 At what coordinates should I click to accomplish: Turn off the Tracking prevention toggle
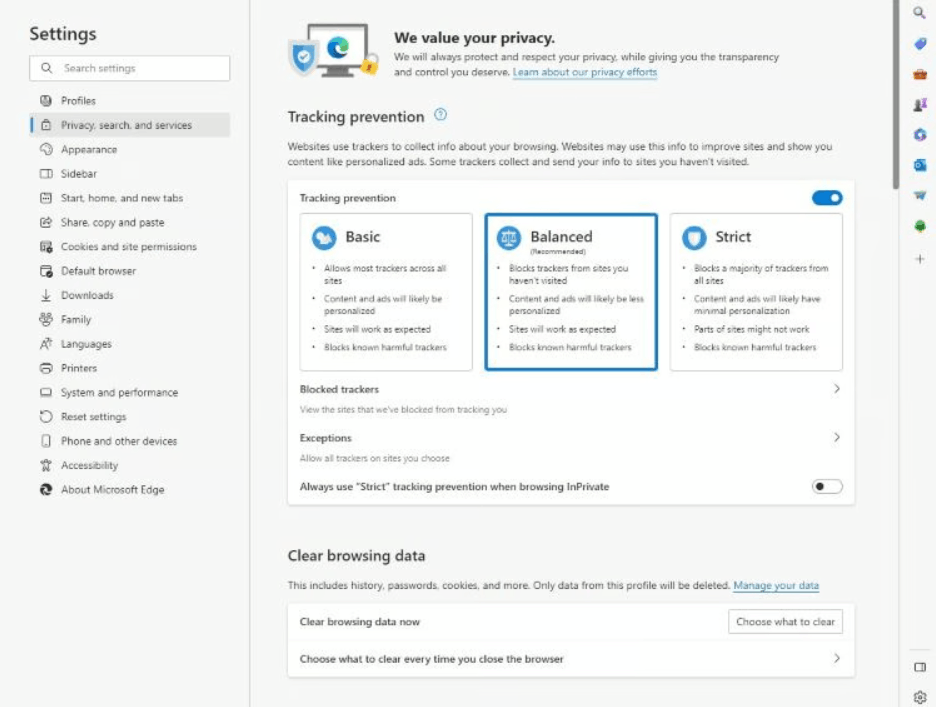point(827,198)
